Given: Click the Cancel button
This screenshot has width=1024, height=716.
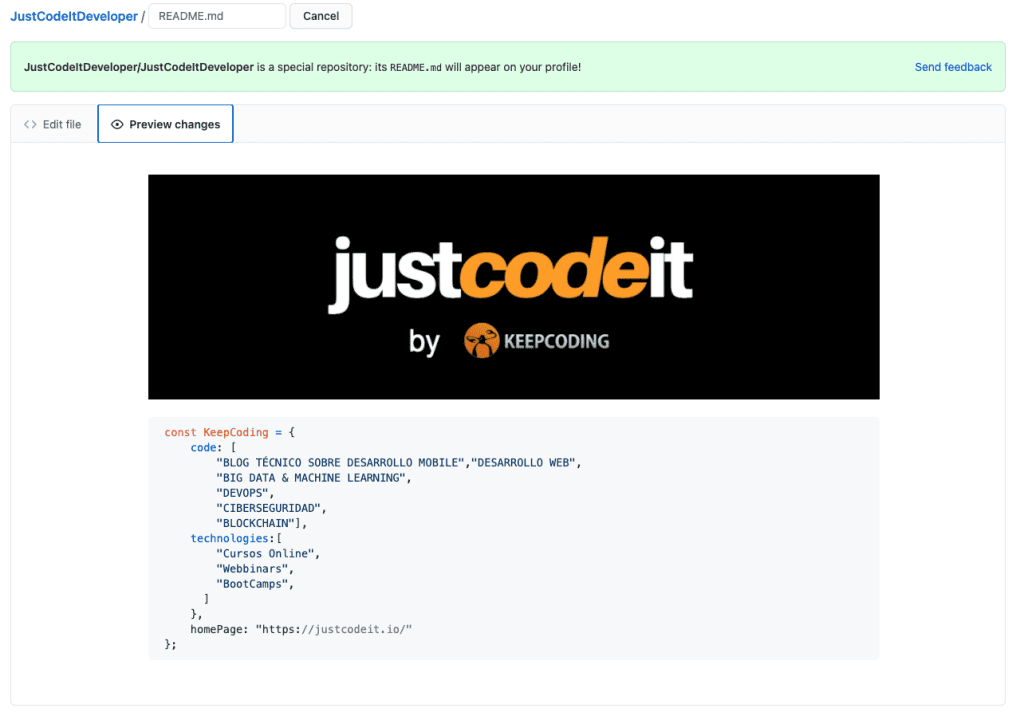Looking at the screenshot, I should point(320,16).
